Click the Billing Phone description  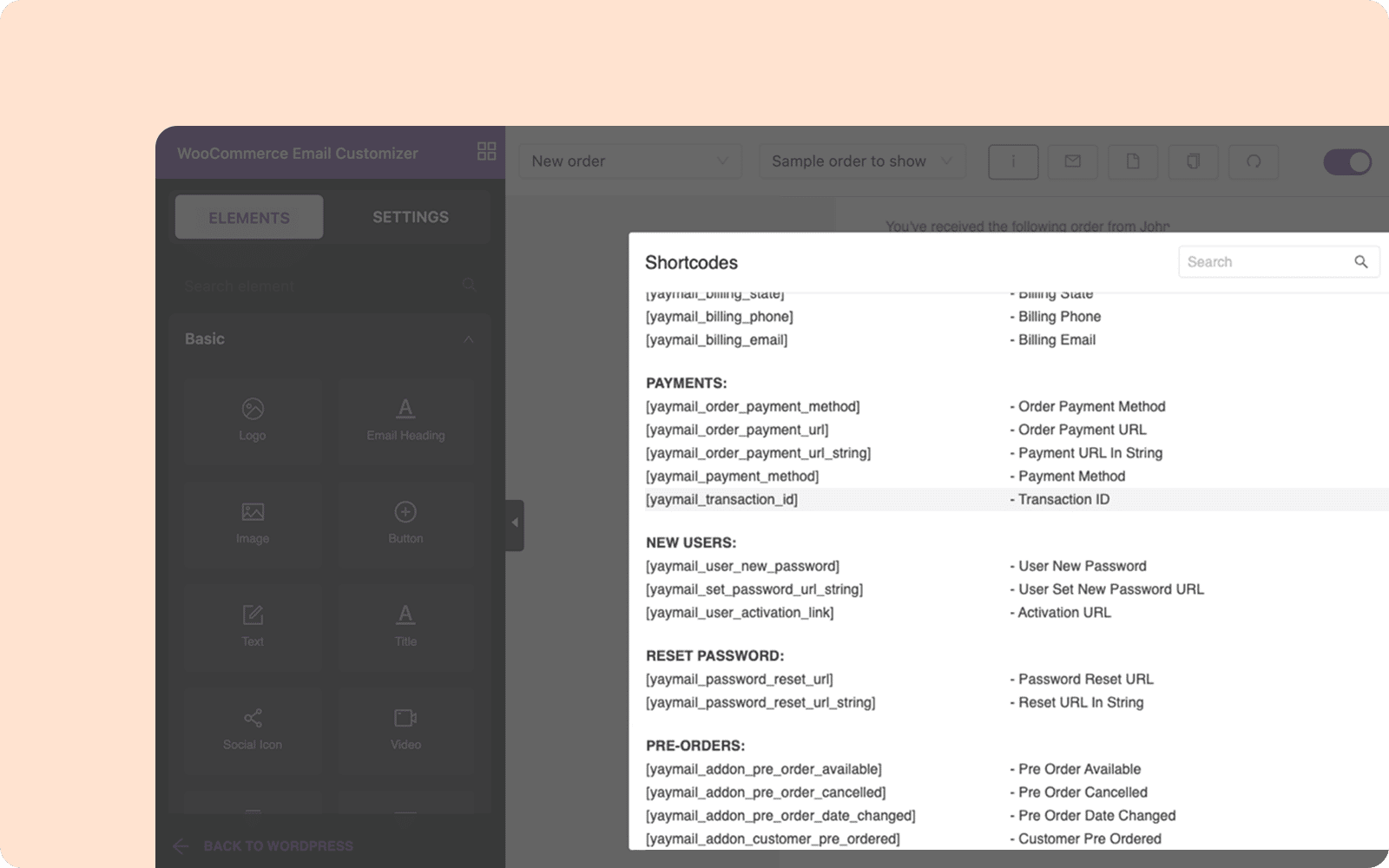pos(1056,317)
